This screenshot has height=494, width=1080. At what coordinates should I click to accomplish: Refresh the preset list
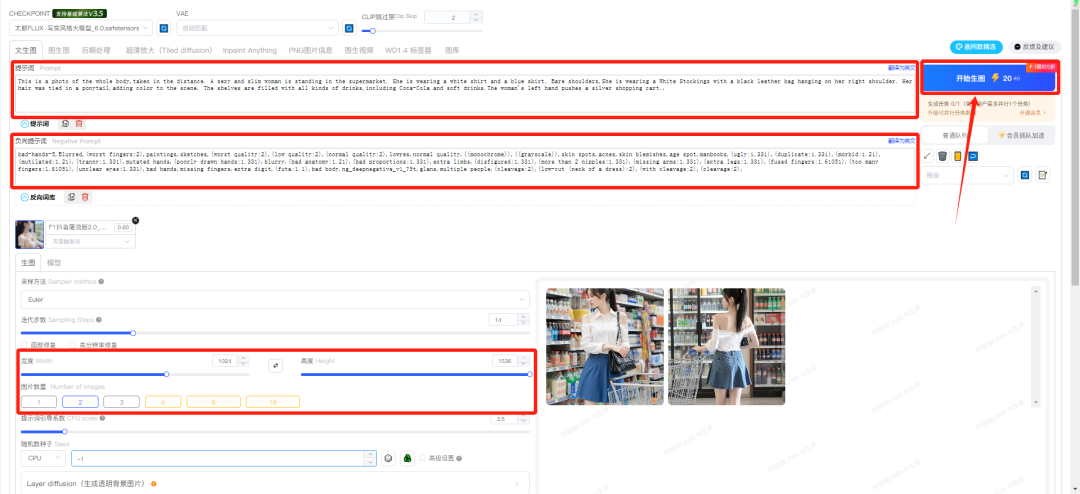(x=1025, y=176)
